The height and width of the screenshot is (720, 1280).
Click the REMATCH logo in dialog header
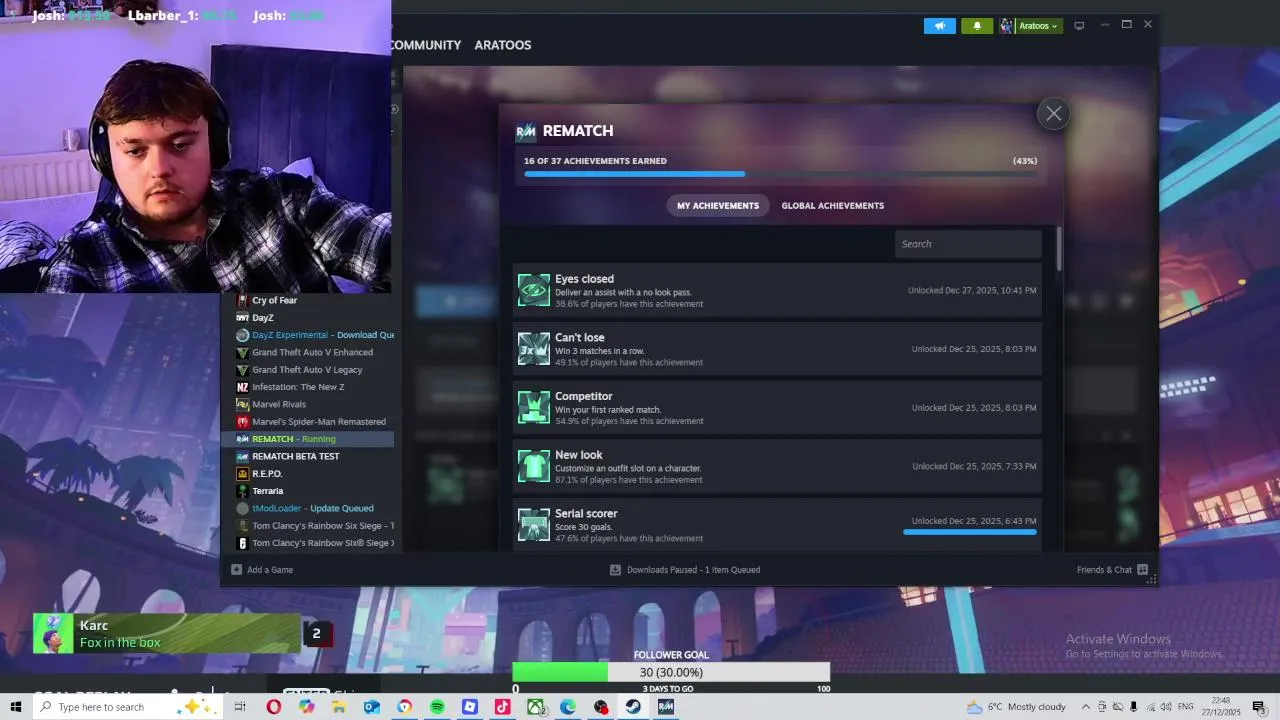tap(526, 132)
